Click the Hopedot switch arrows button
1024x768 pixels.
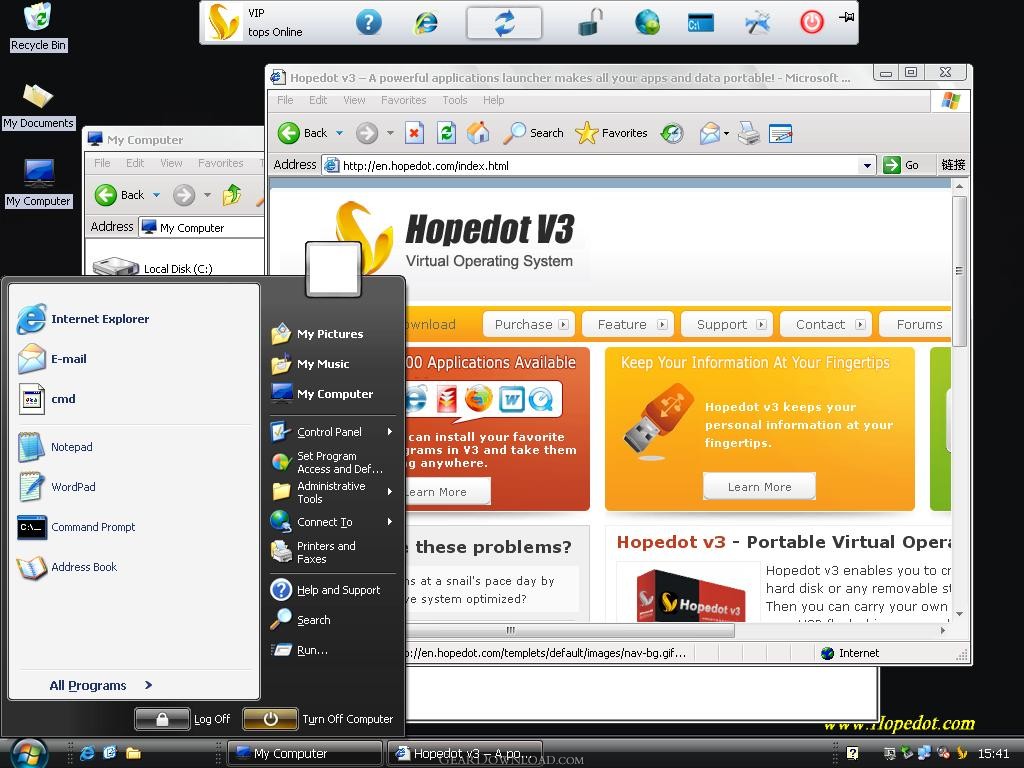[504, 23]
